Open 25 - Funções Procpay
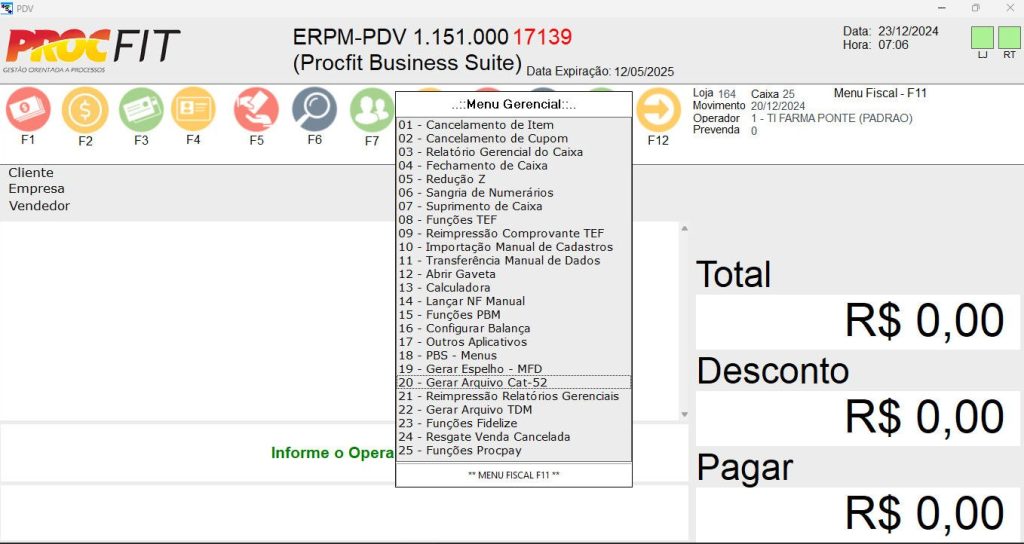 [514, 451]
